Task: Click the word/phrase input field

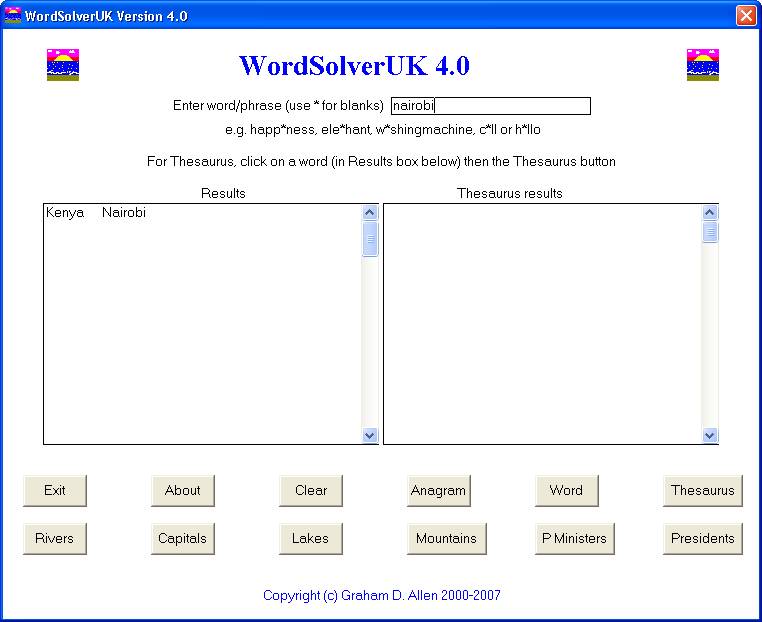Action: [490, 106]
